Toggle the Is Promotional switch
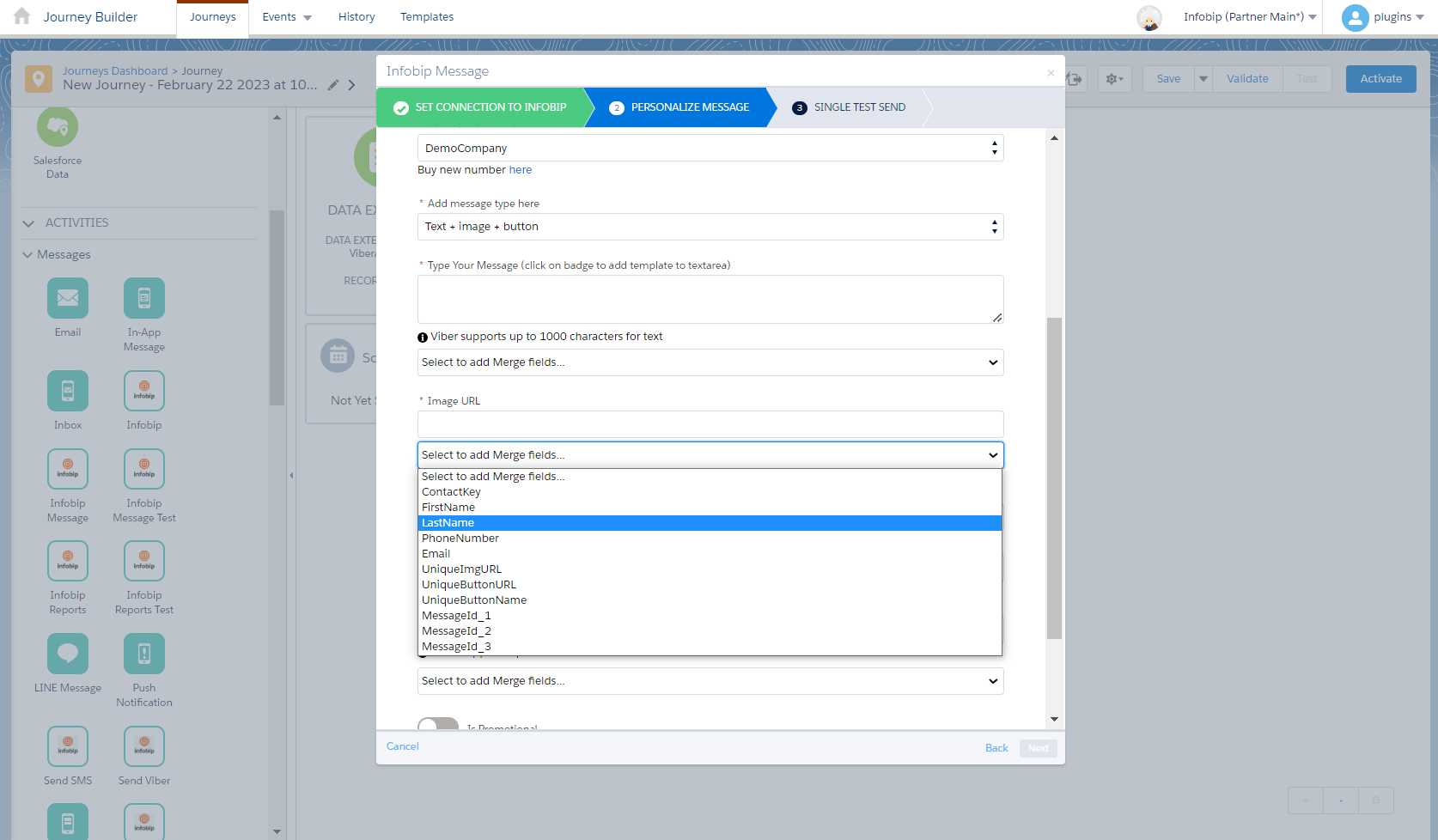The image size is (1438, 840). (438, 725)
